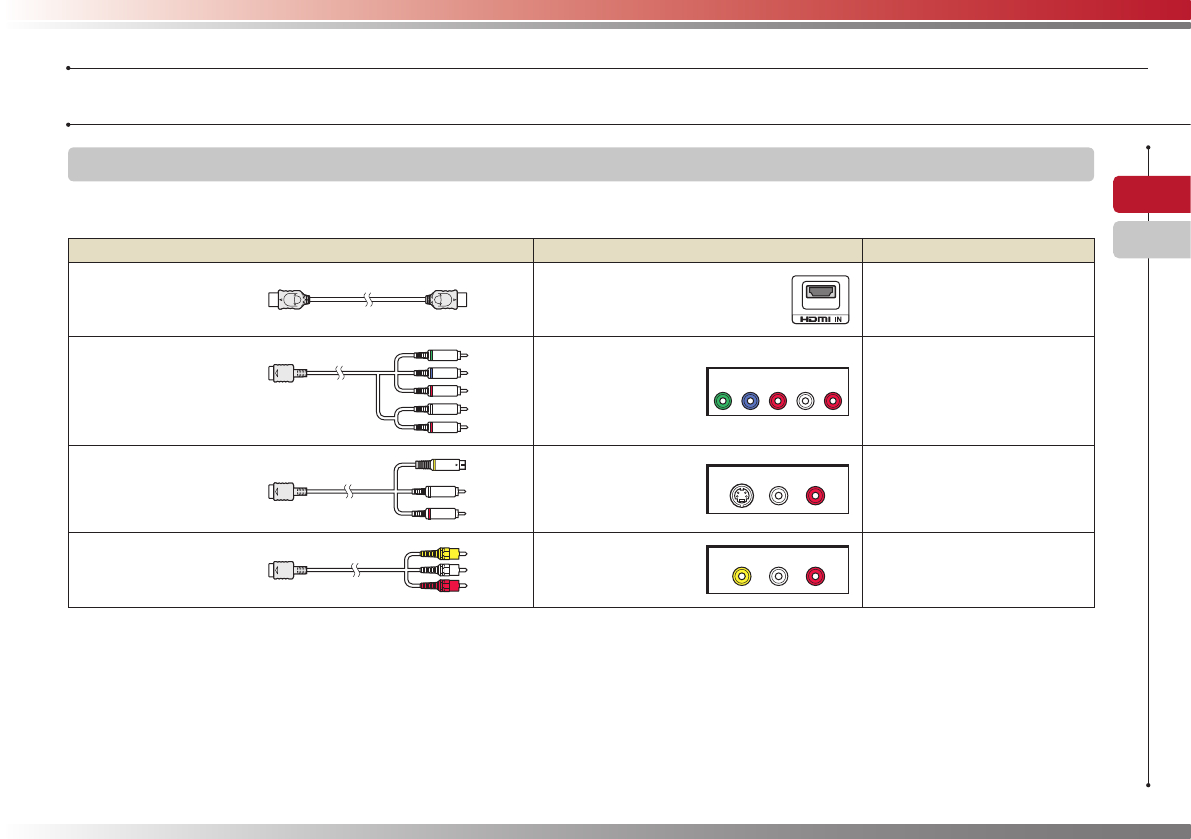Click the rightmost red jack in component panel
The height and width of the screenshot is (839, 1191).
(x=832, y=401)
